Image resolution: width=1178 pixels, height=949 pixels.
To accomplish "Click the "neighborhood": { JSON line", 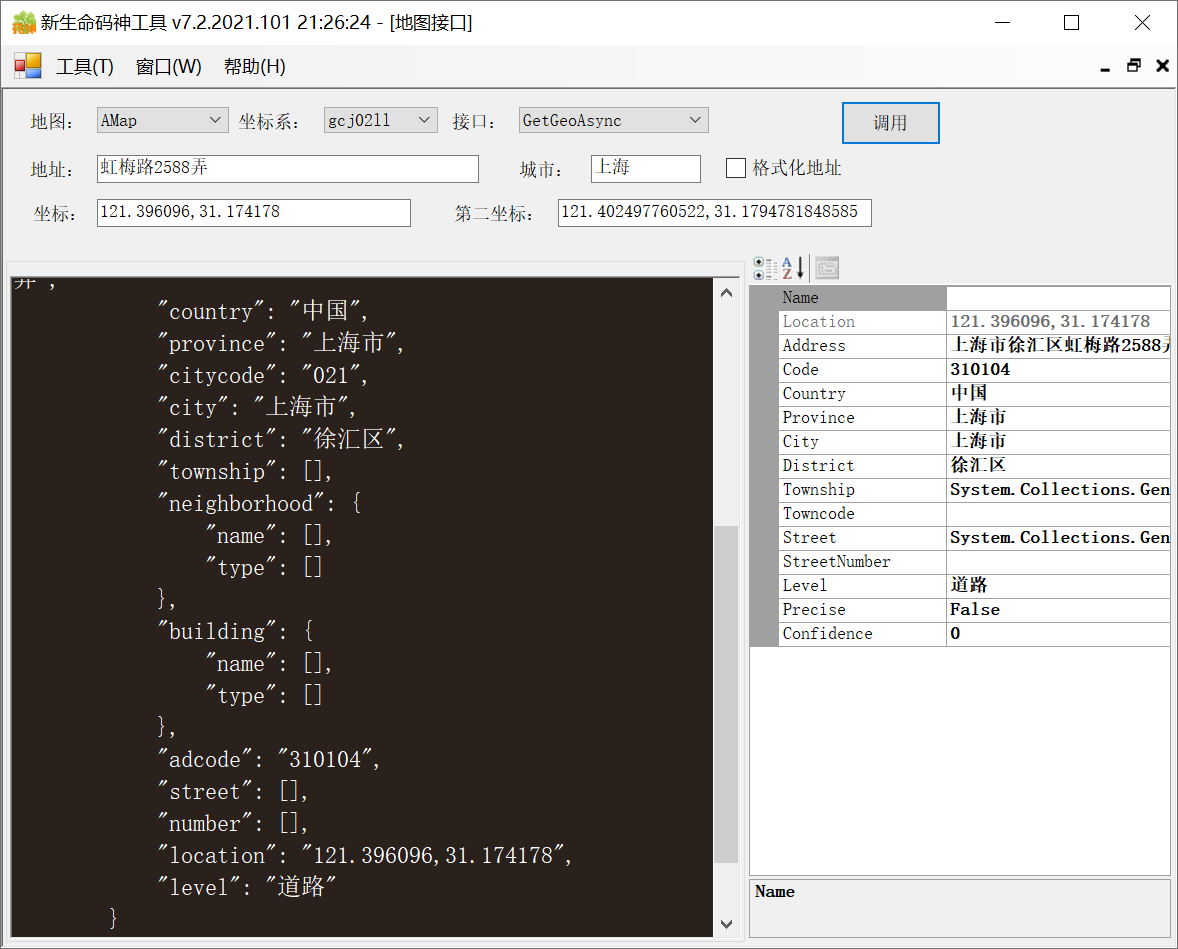I will tap(259, 503).
